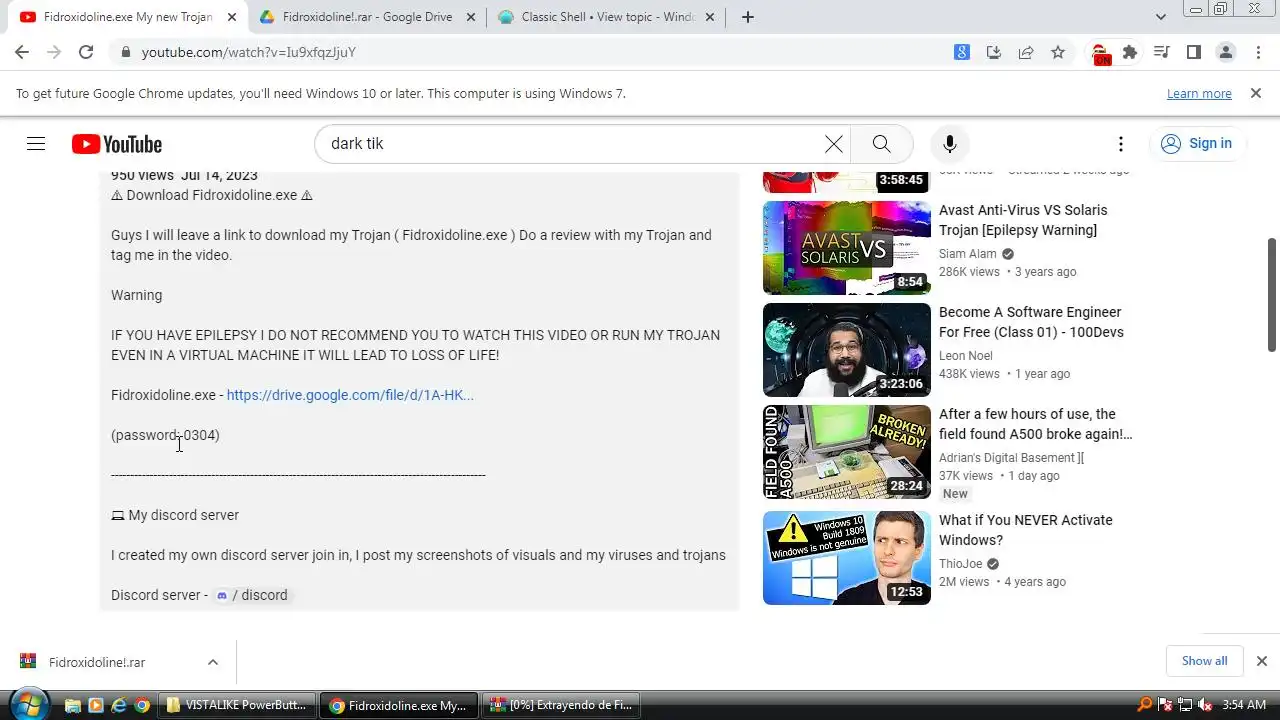Click the Fidroxidoline!.rar download file icon
The height and width of the screenshot is (720, 1280).
coord(28,662)
